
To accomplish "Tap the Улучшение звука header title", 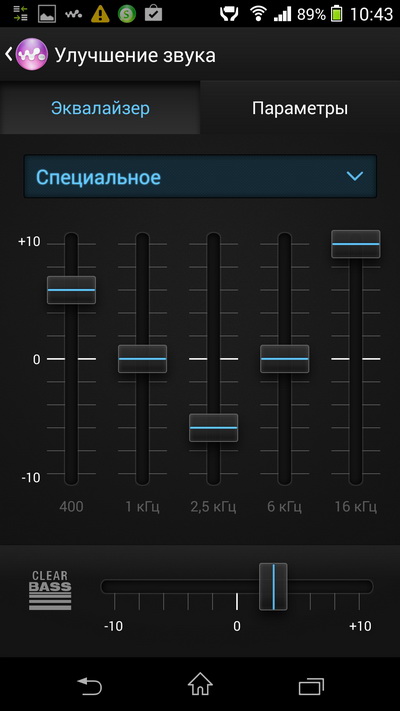I will click(135, 55).
